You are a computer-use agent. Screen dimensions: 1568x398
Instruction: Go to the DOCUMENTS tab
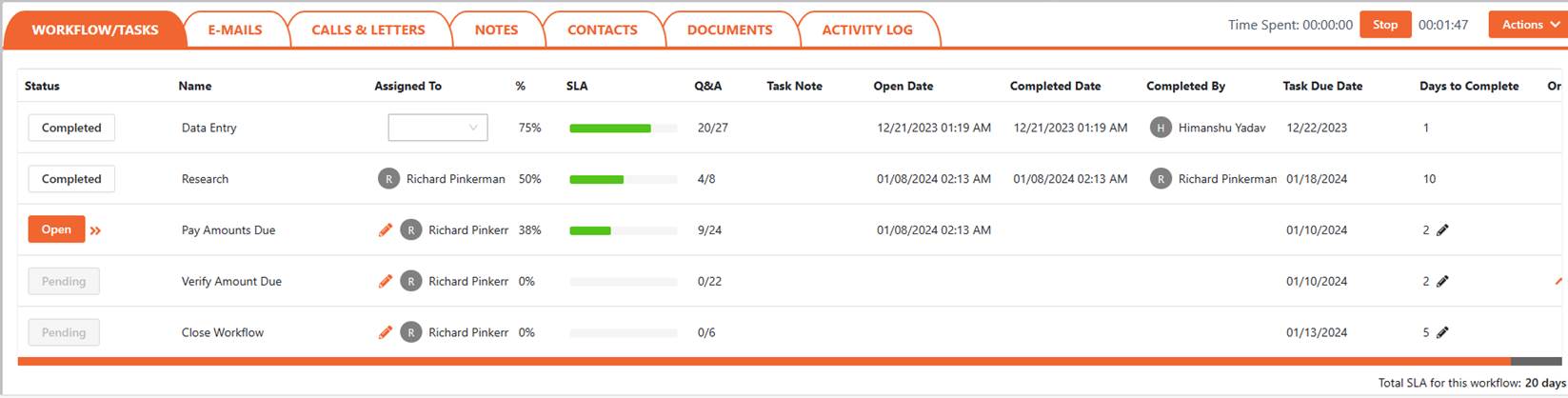[x=729, y=30]
